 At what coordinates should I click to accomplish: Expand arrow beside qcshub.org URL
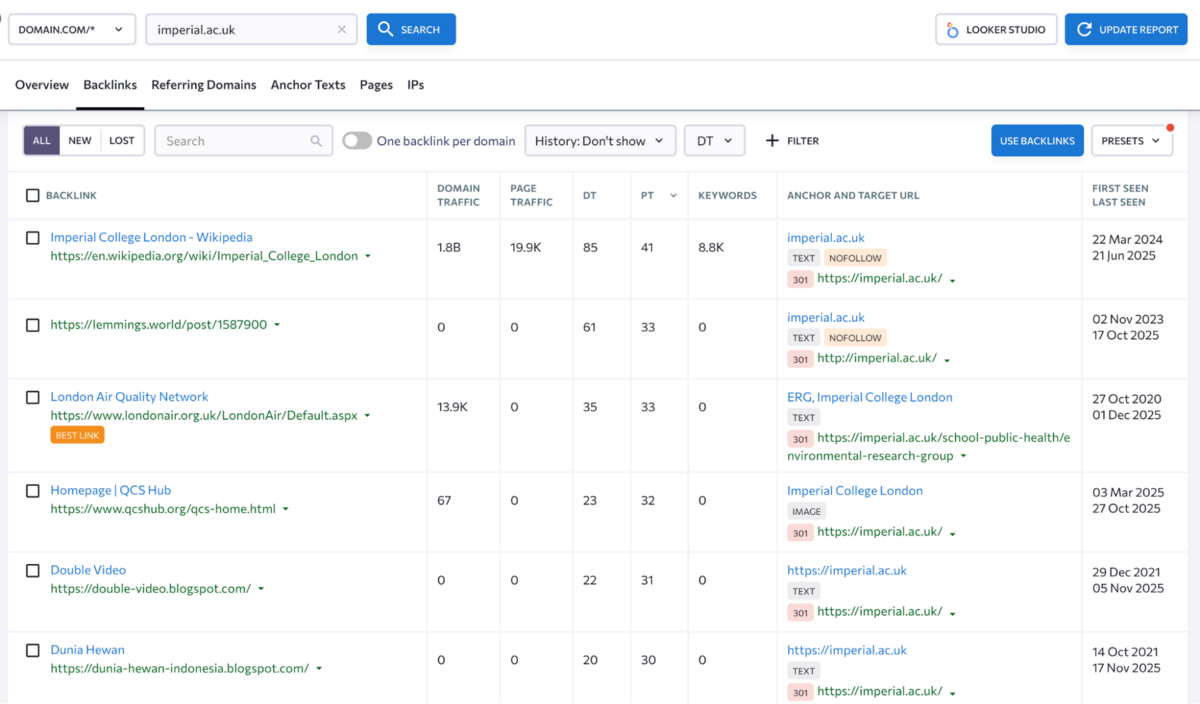click(x=286, y=510)
